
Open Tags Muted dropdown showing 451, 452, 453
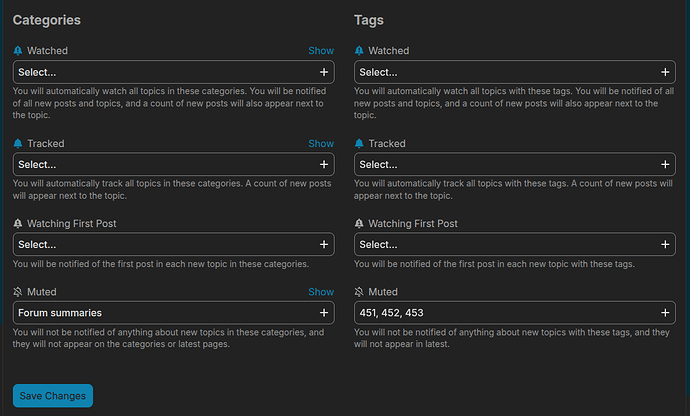(515, 313)
